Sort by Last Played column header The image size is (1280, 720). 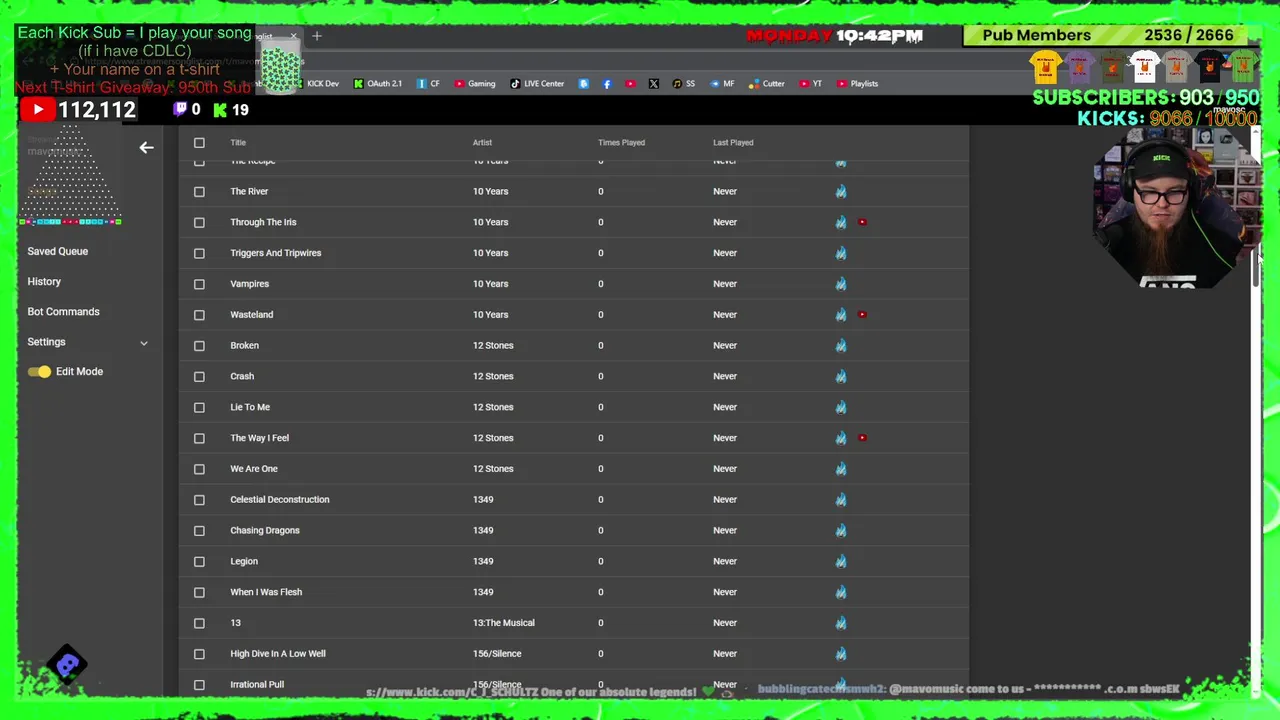(733, 143)
